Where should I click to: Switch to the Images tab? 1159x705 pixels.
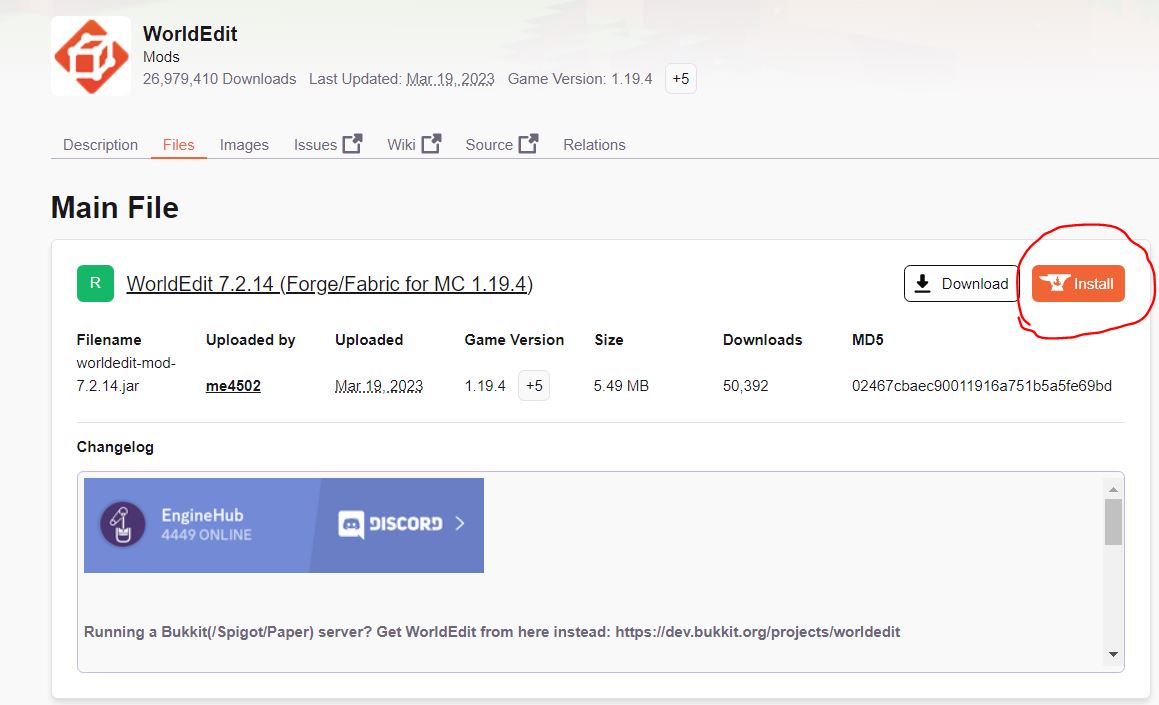point(244,145)
